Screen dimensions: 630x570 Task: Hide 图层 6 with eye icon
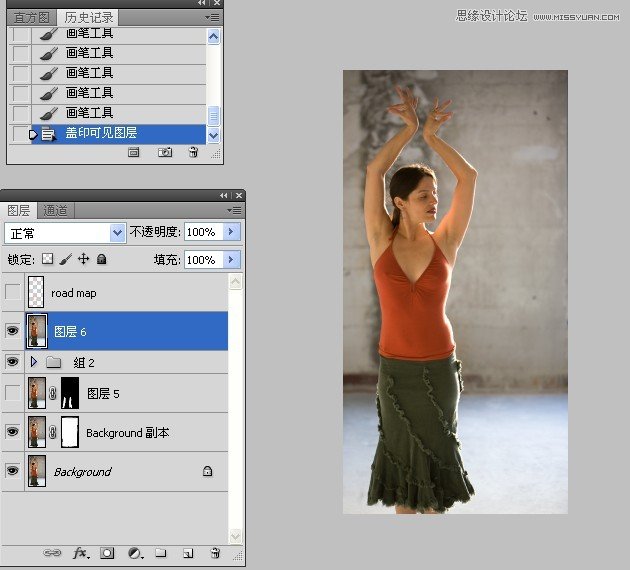coord(12,331)
